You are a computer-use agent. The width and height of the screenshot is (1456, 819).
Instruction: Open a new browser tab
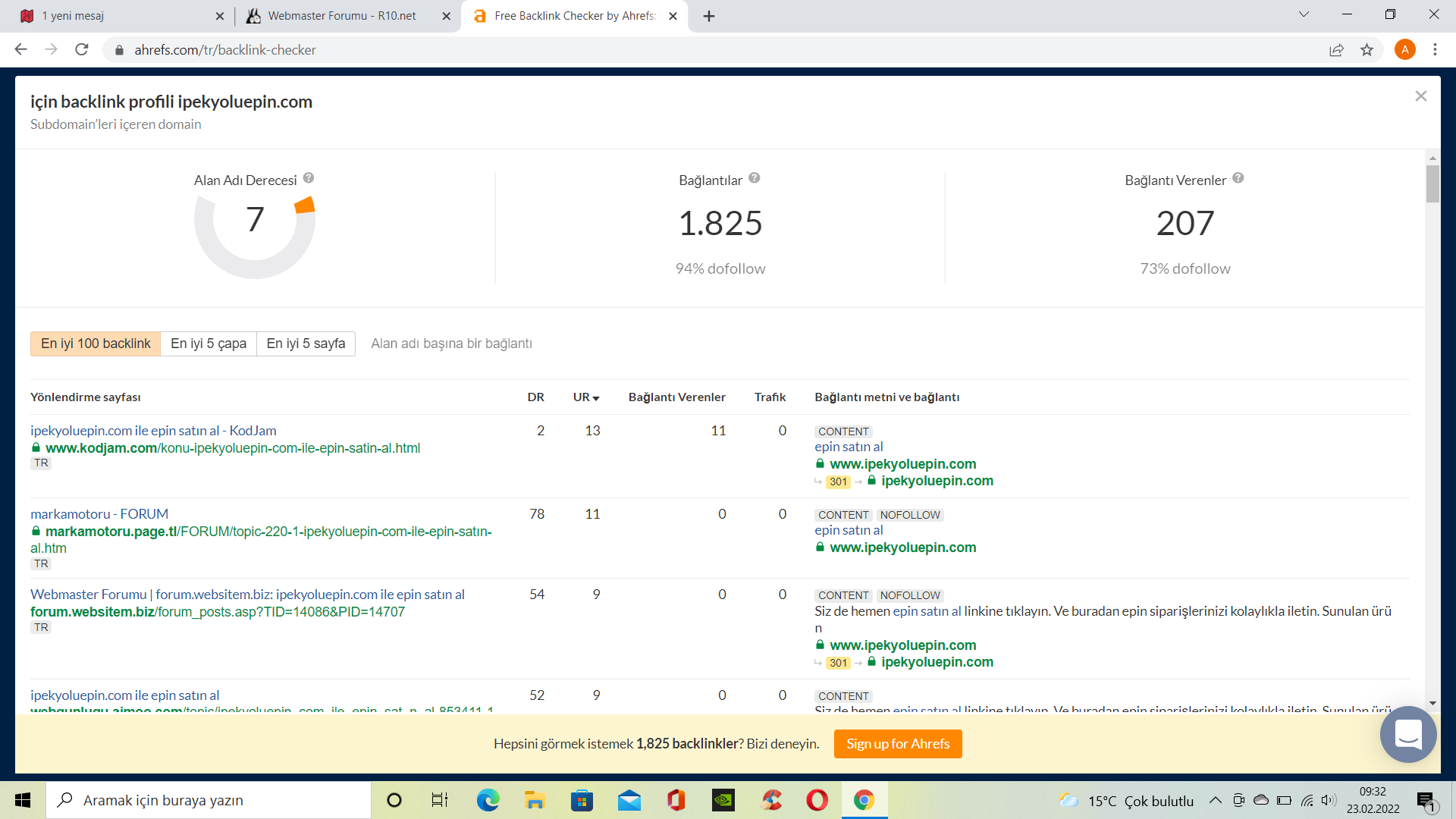coord(709,16)
